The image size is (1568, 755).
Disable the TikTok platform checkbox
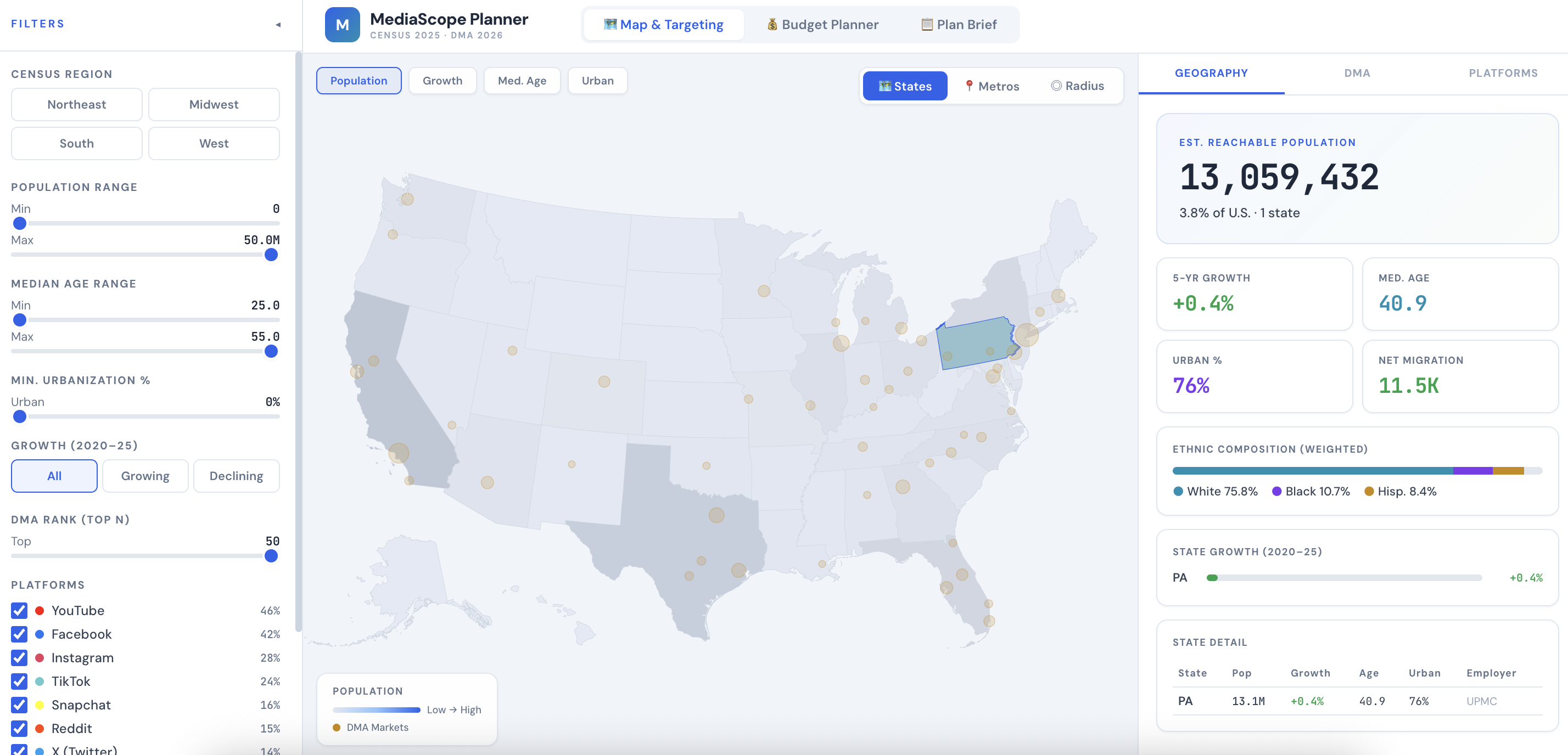click(x=19, y=681)
